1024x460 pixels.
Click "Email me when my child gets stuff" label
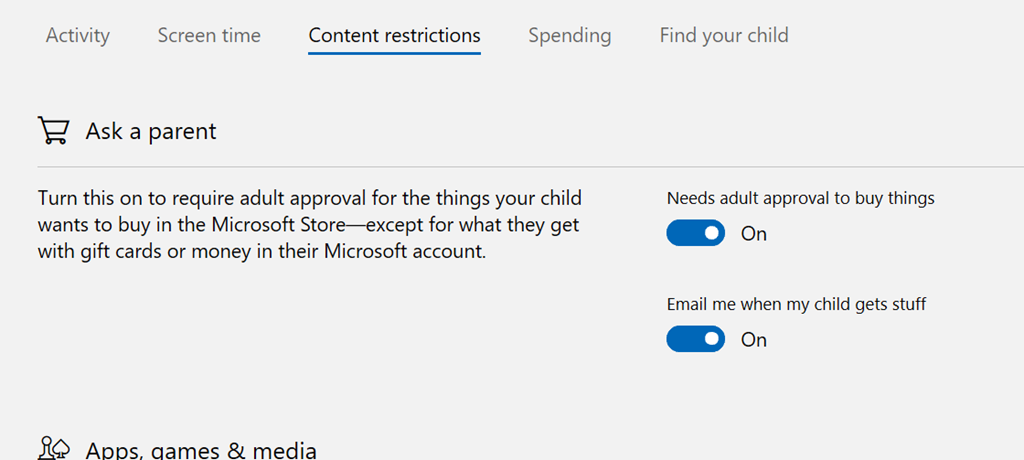point(796,304)
